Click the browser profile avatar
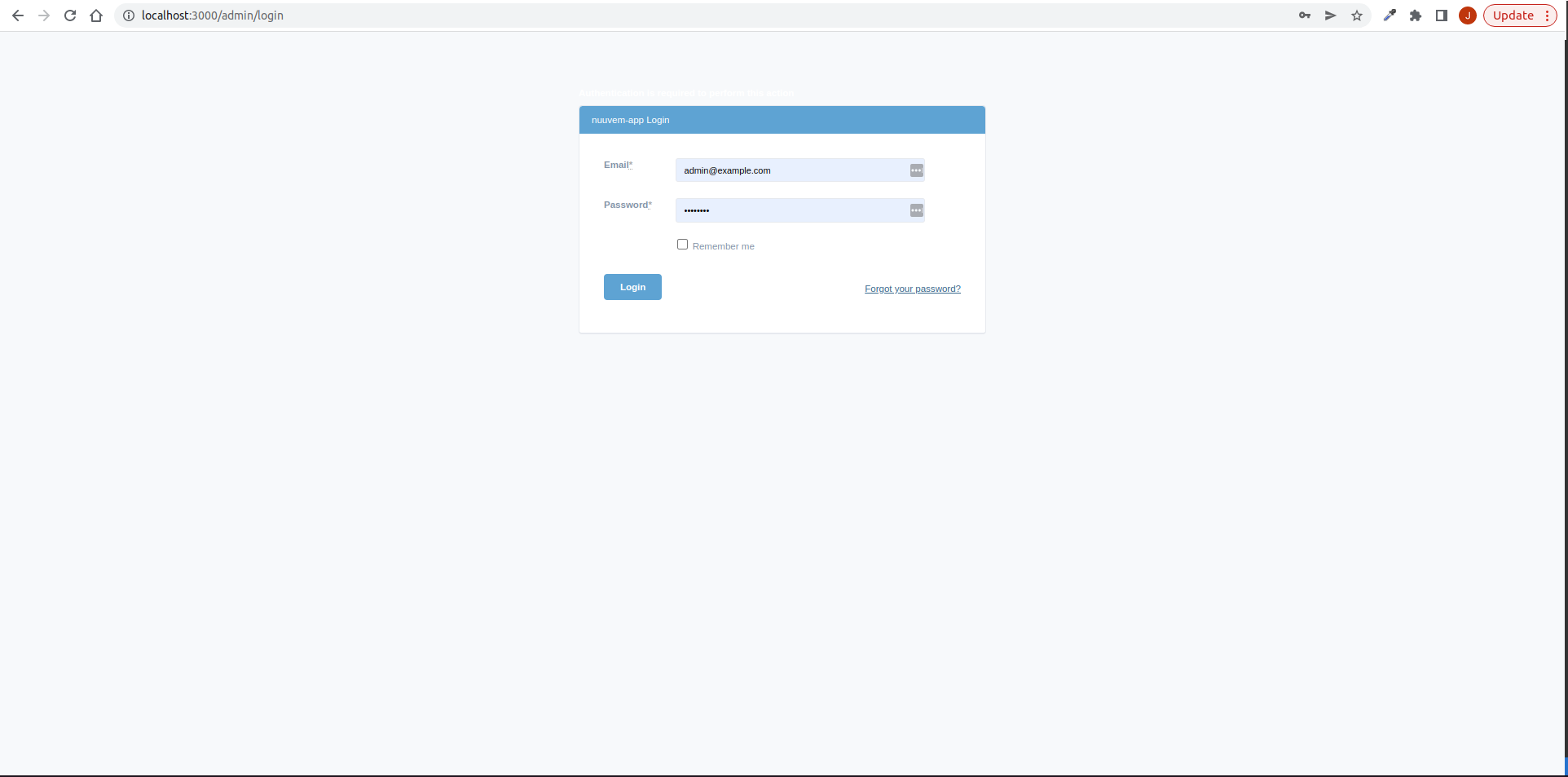 click(1468, 15)
